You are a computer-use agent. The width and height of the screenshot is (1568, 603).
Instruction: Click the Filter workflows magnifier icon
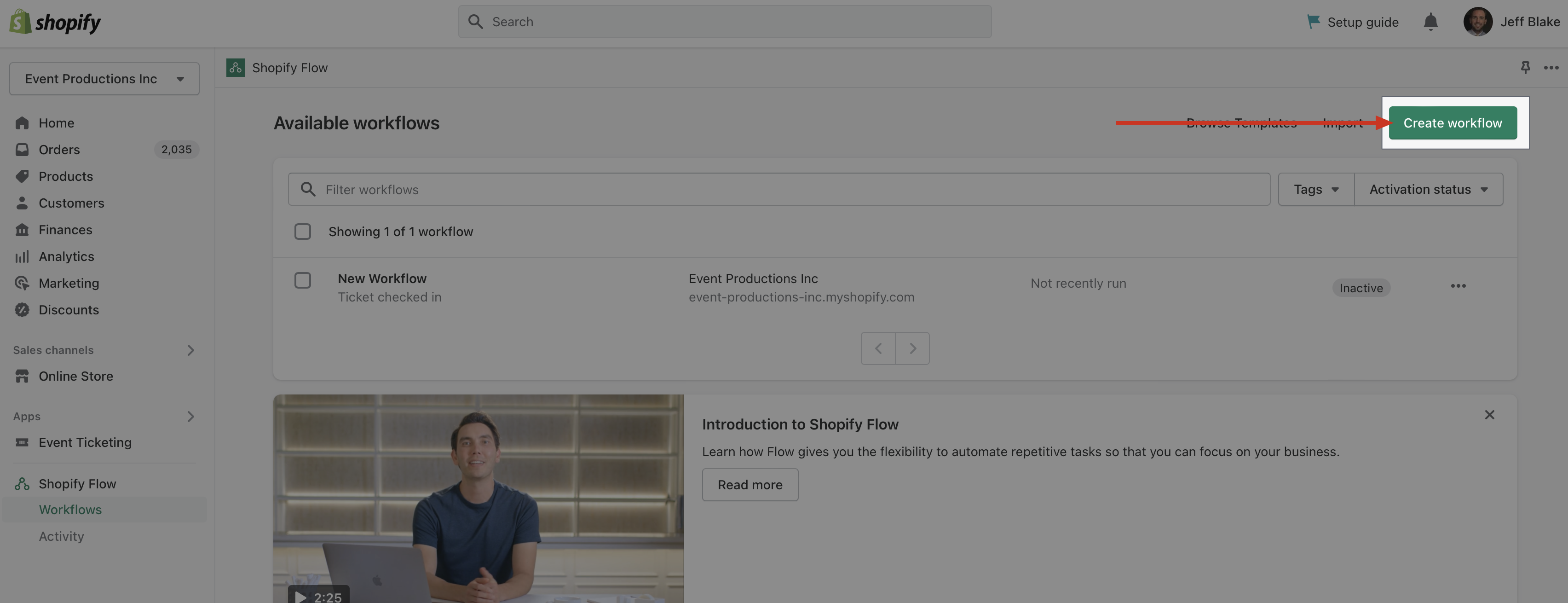[308, 190]
